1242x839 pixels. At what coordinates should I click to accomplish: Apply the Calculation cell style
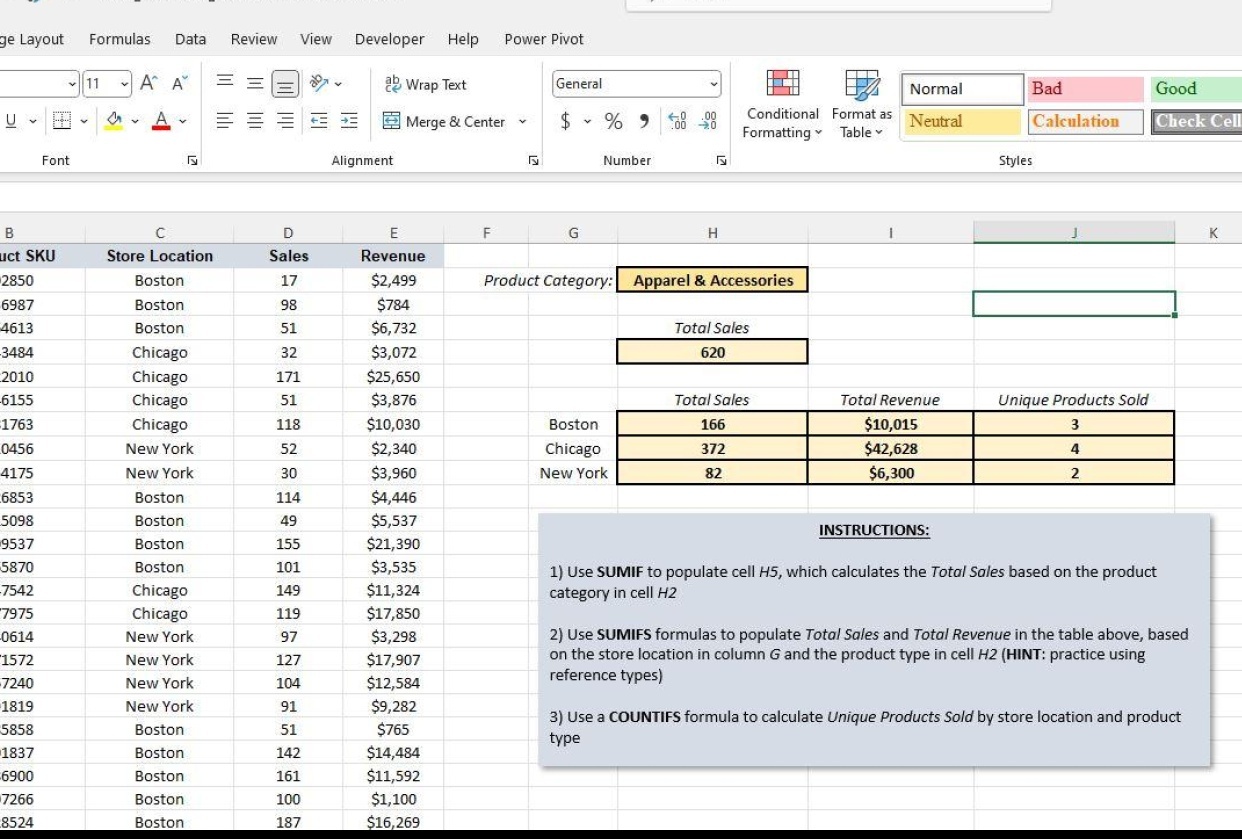pos(1087,121)
